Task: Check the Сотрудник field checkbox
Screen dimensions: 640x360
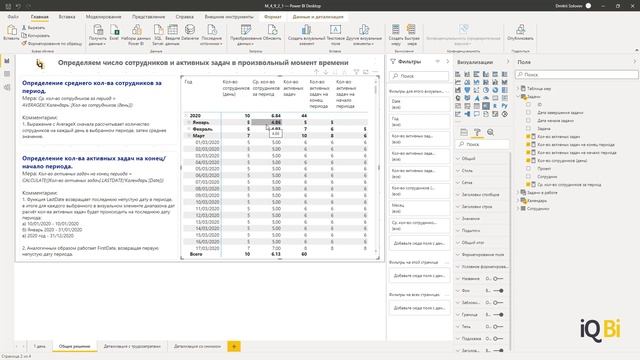Action: (529, 176)
